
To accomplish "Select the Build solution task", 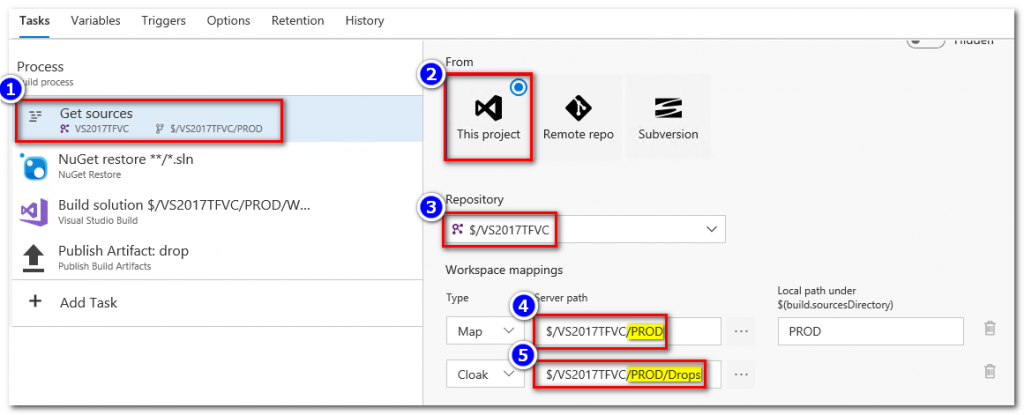I will click(217, 212).
